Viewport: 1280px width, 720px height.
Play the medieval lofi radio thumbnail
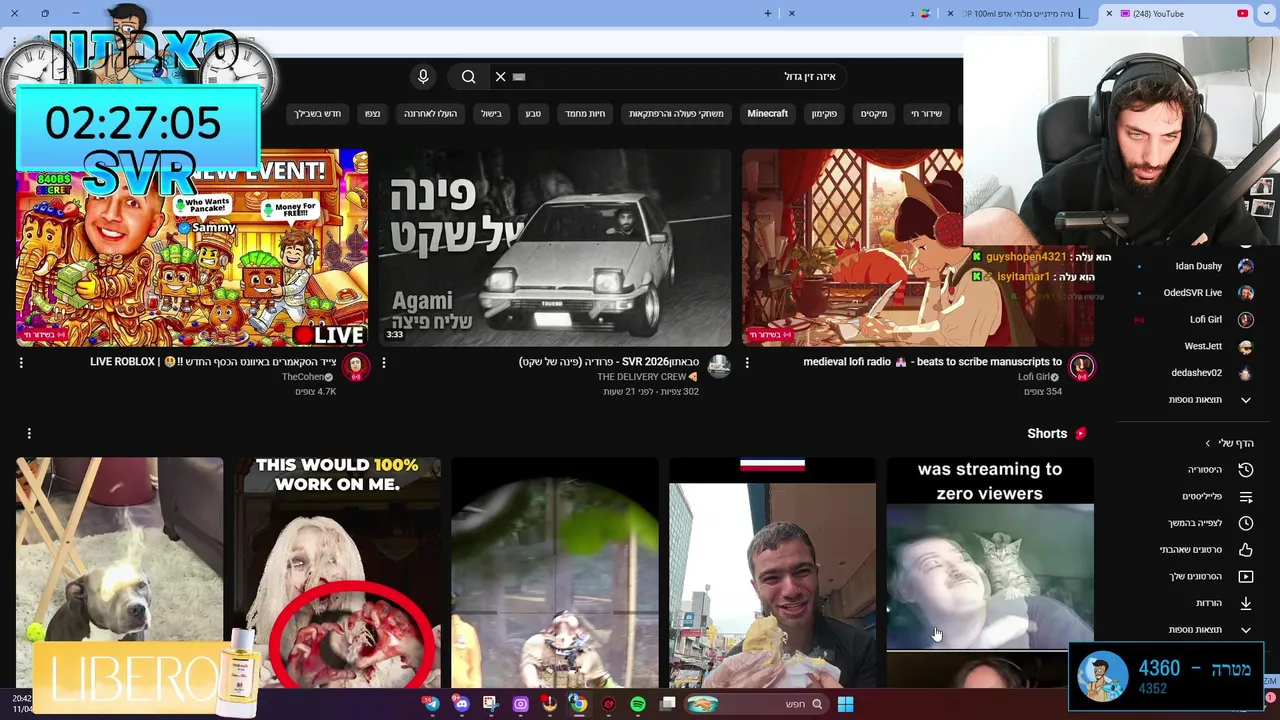(918, 248)
